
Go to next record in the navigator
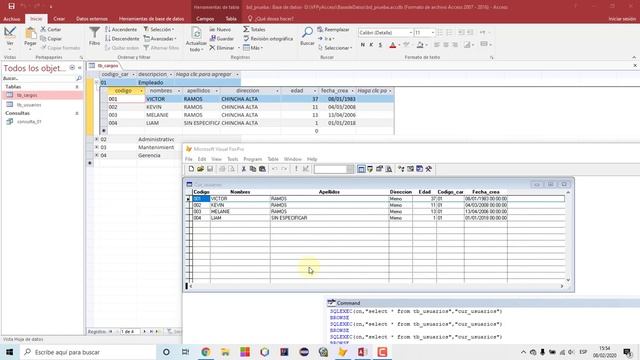[144, 331]
